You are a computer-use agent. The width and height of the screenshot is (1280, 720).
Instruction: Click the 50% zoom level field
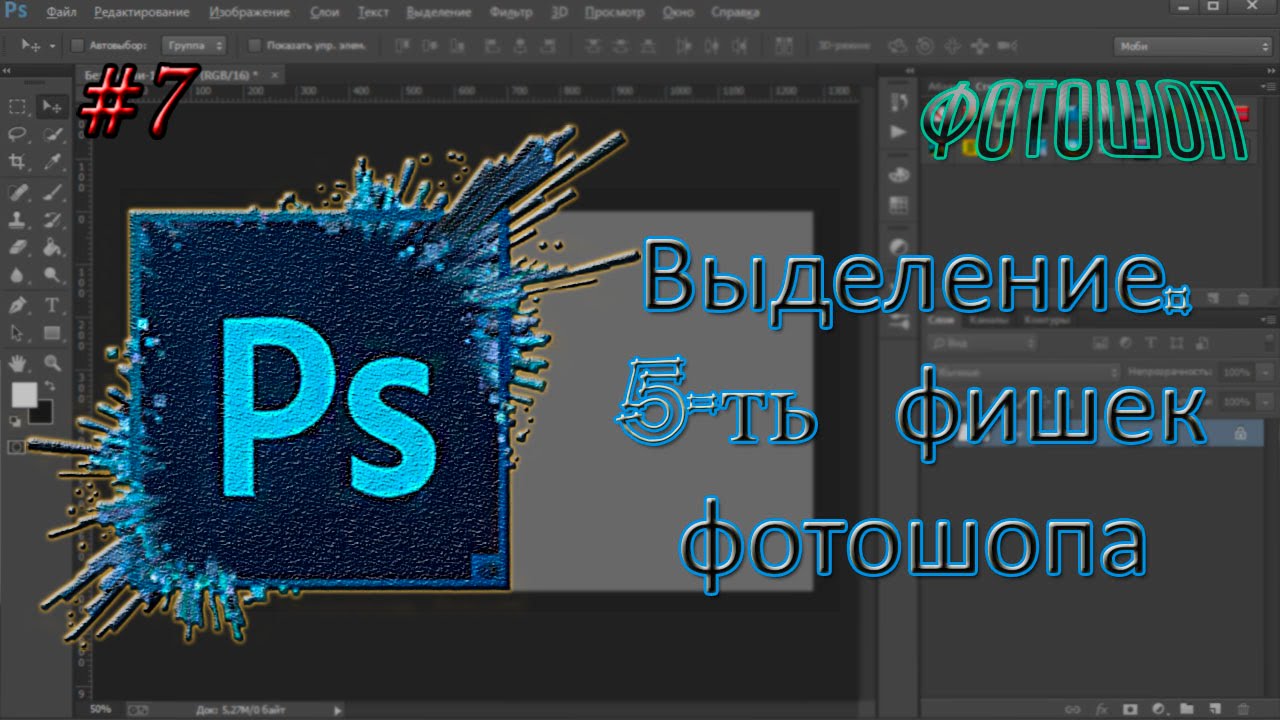[x=100, y=710]
